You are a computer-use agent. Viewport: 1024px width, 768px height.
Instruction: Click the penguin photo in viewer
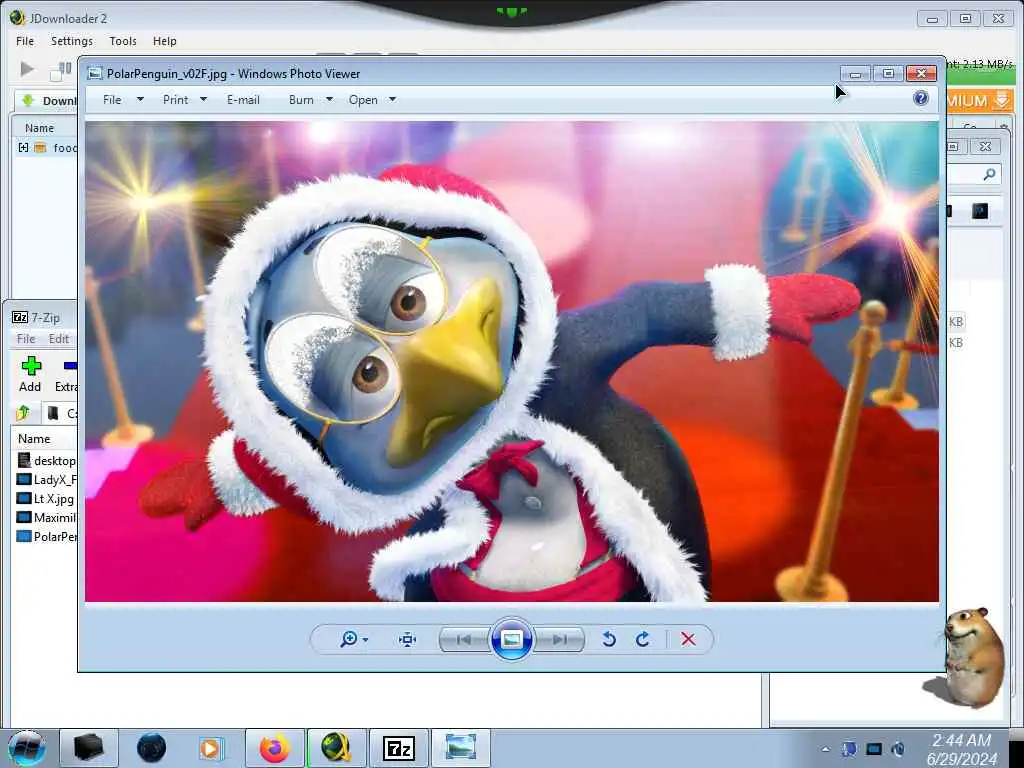511,361
